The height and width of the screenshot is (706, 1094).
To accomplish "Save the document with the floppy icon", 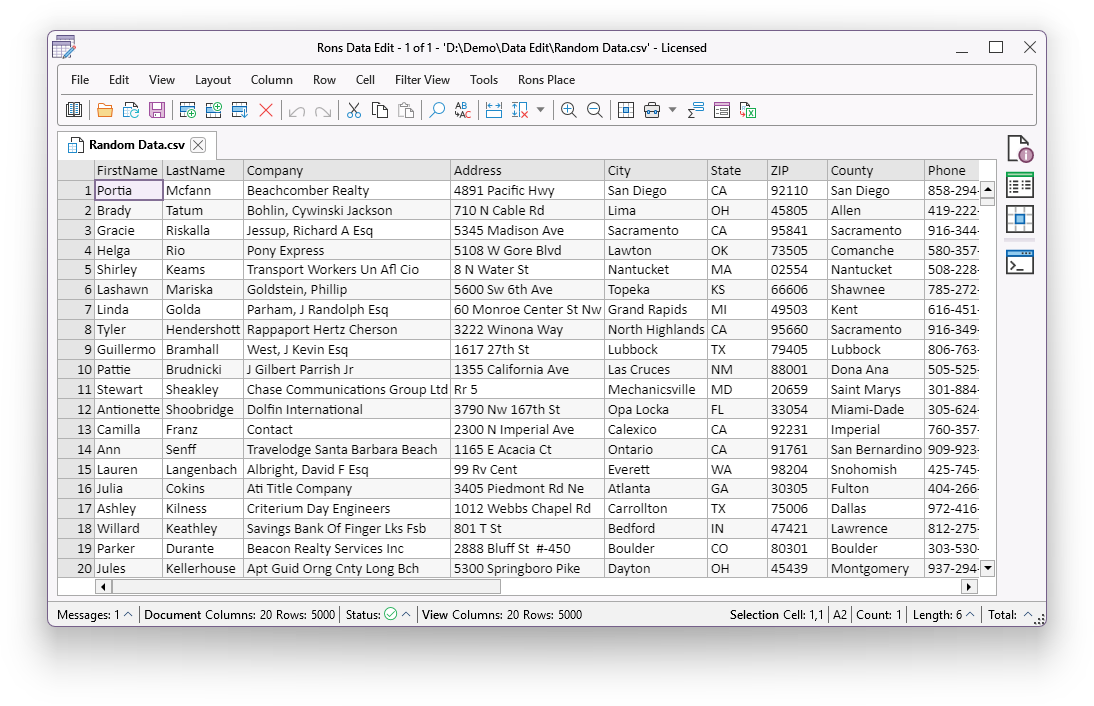I will coord(157,110).
